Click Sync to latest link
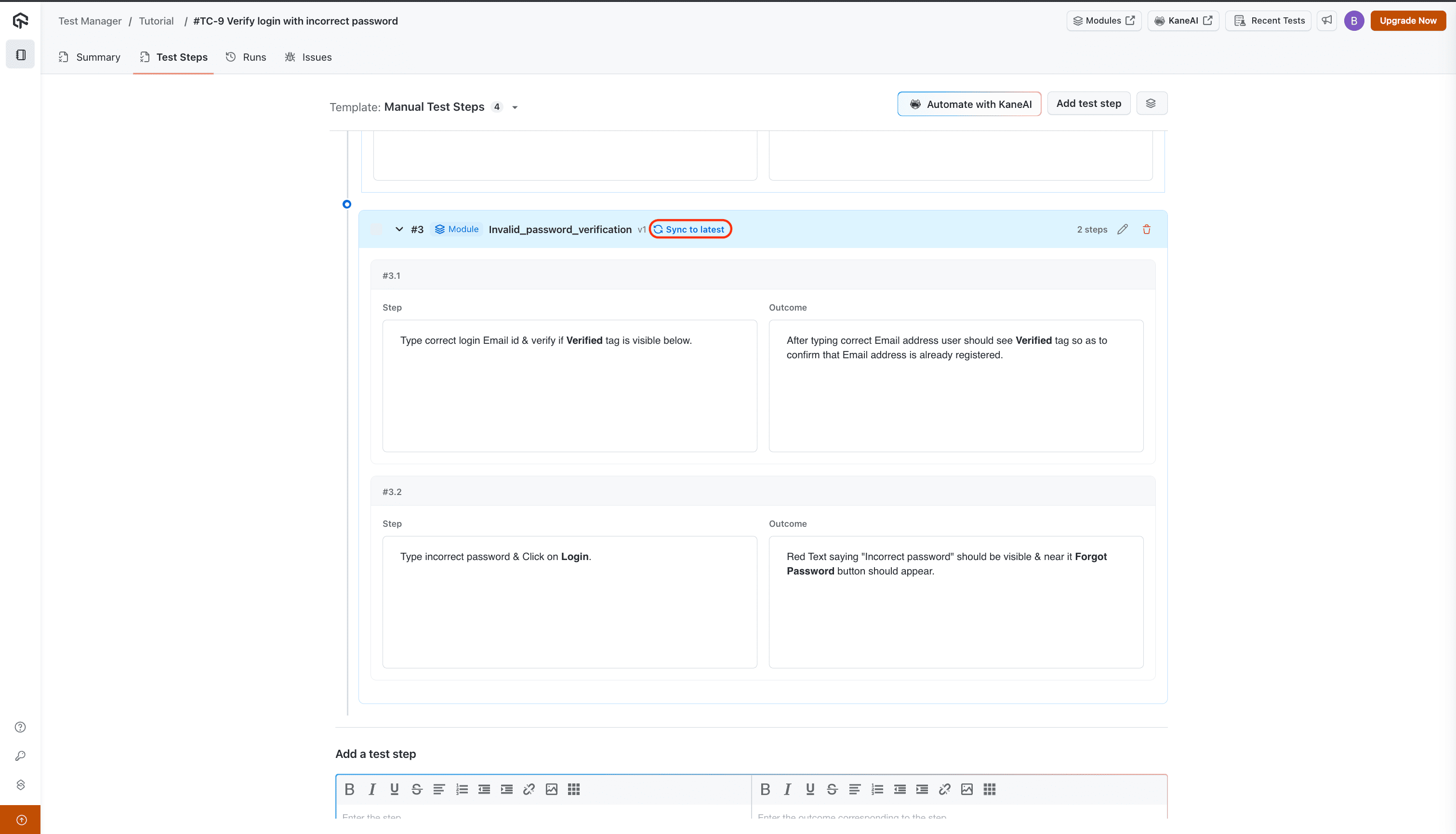 (x=690, y=229)
